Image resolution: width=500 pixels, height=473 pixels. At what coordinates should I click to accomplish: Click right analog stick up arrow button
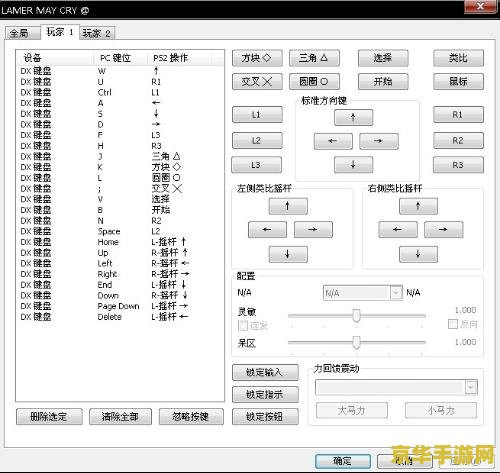[418, 206]
